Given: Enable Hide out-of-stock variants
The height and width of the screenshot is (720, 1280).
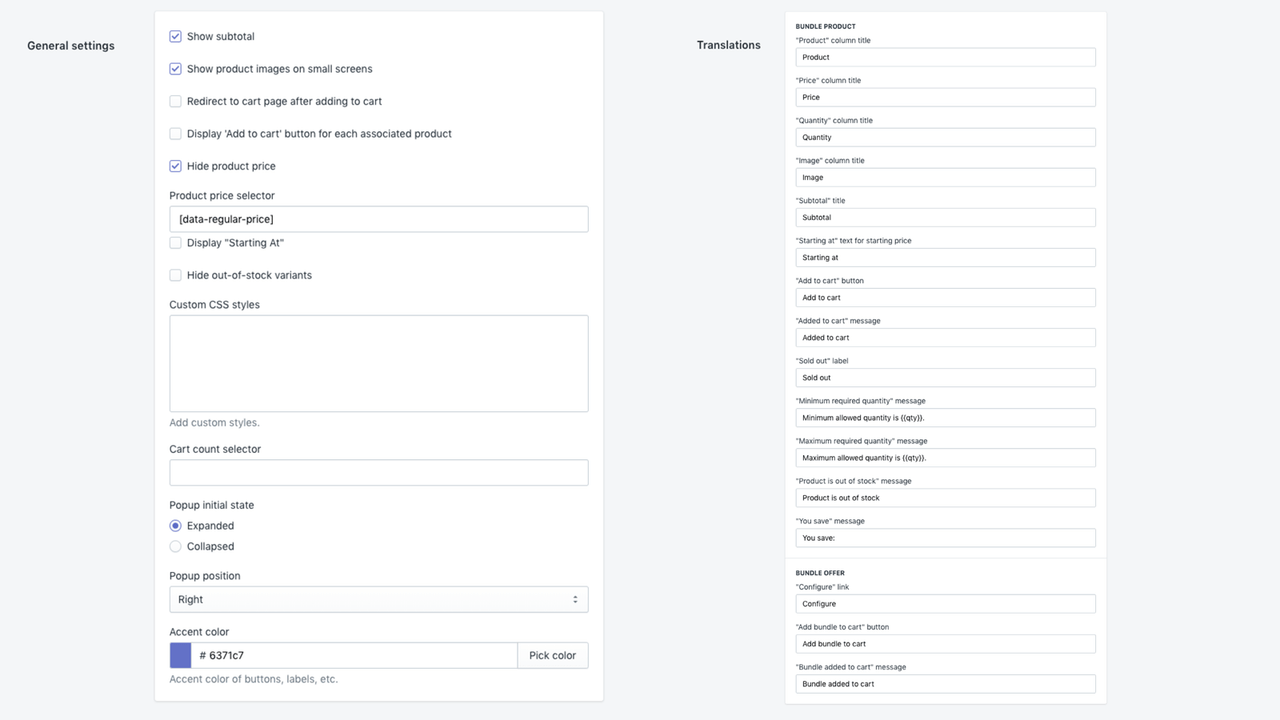Looking at the screenshot, I should (176, 275).
